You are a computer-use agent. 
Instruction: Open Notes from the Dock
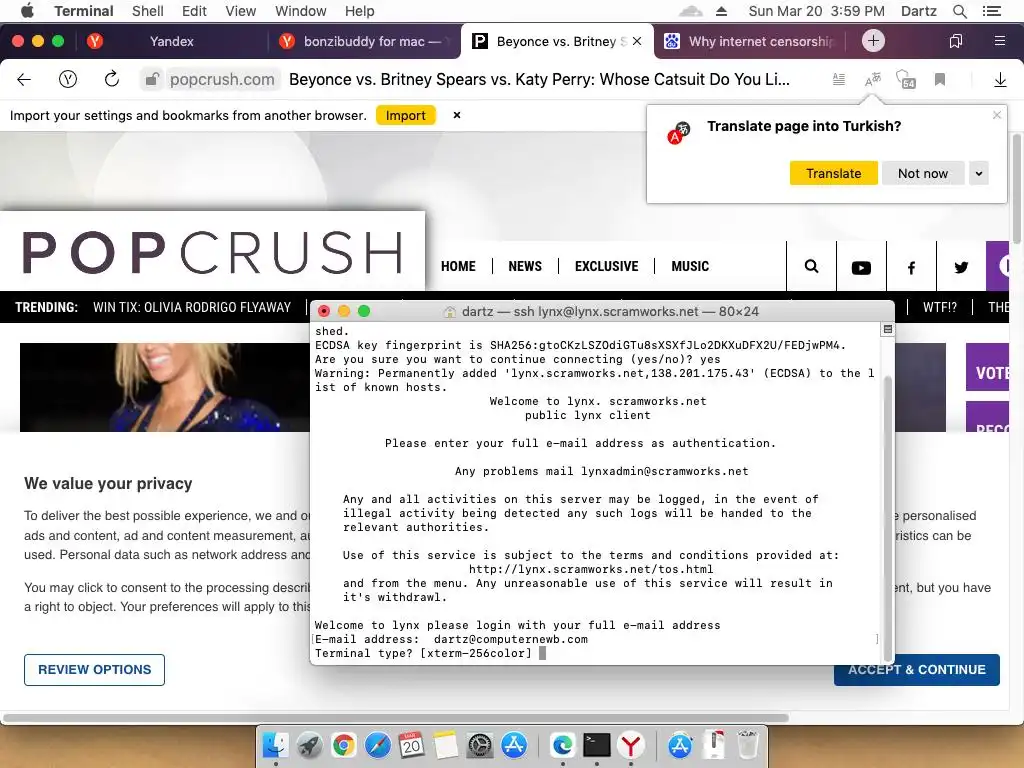point(445,744)
